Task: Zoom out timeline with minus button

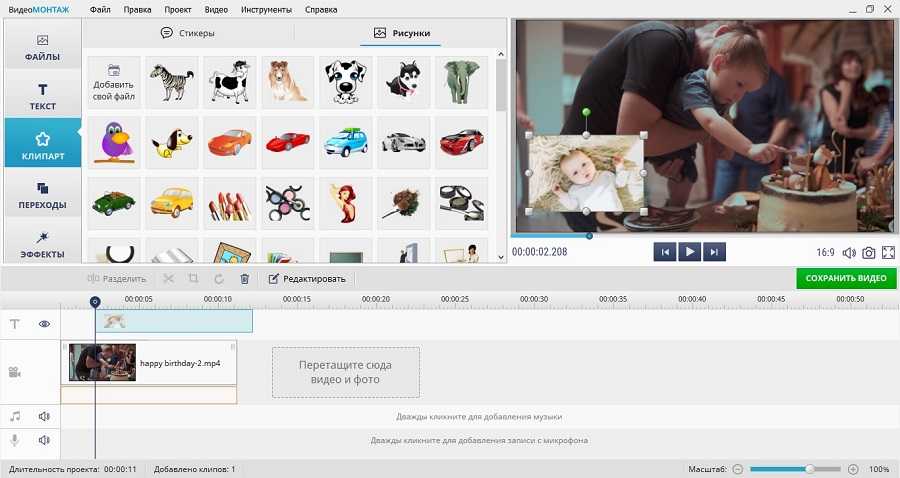Action: tap(738, 469)
